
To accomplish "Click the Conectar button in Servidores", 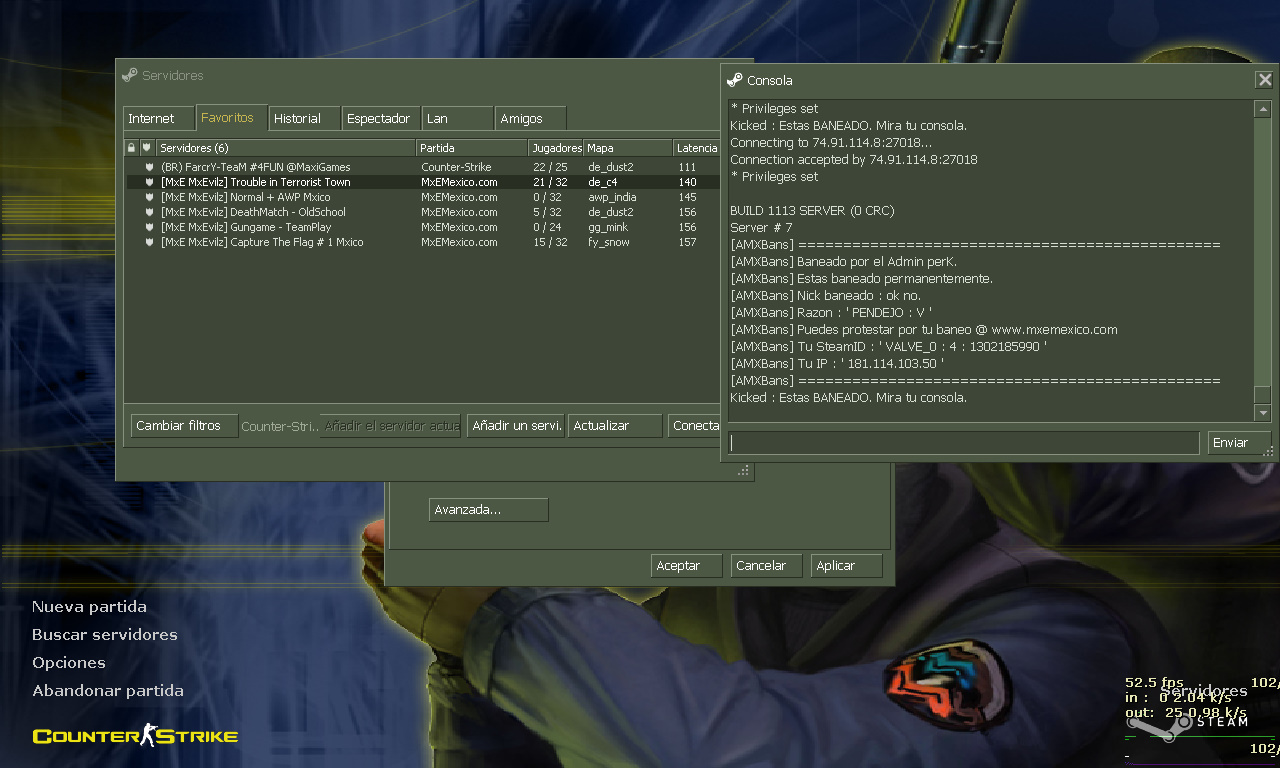I will click(x=694, y=425).
